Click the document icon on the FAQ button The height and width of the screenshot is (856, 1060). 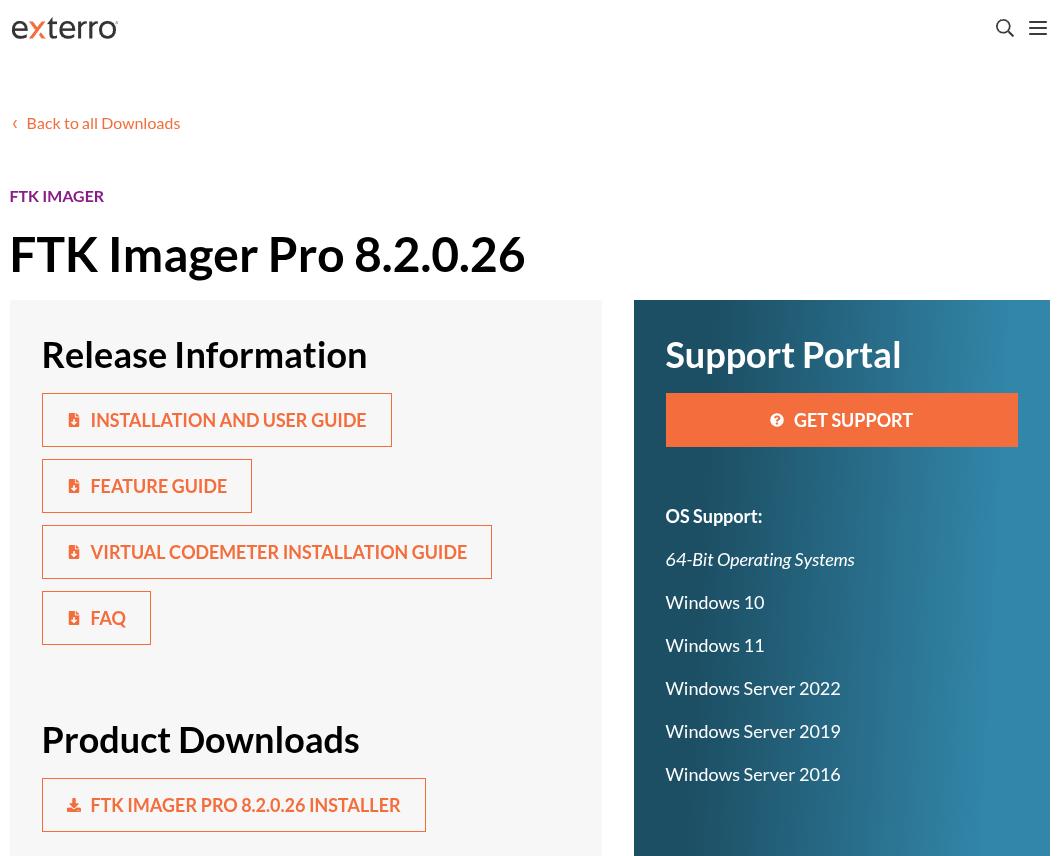point(74,618)
